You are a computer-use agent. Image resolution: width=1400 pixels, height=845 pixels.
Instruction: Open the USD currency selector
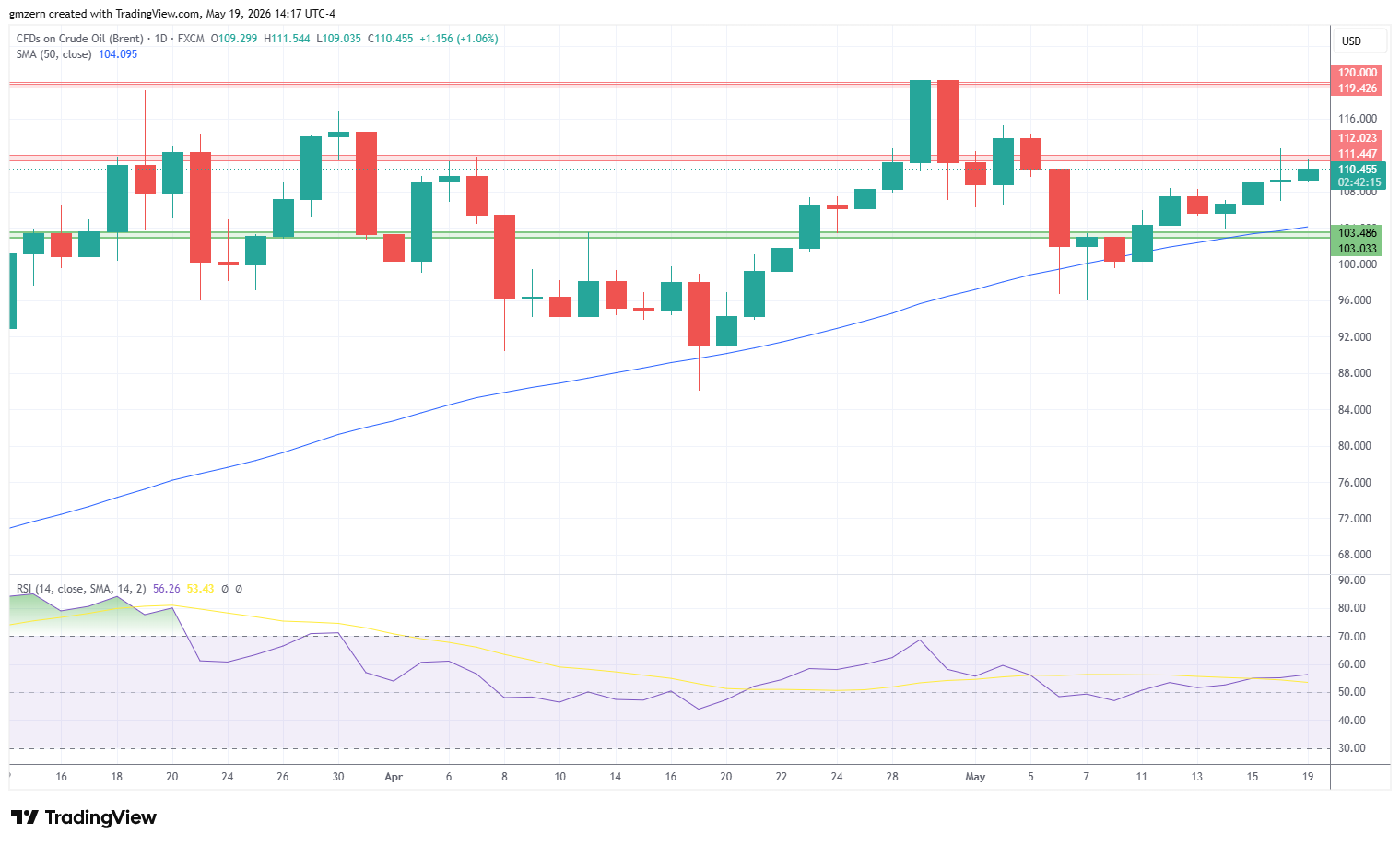pyautogui.click(x=1359, y=41)
